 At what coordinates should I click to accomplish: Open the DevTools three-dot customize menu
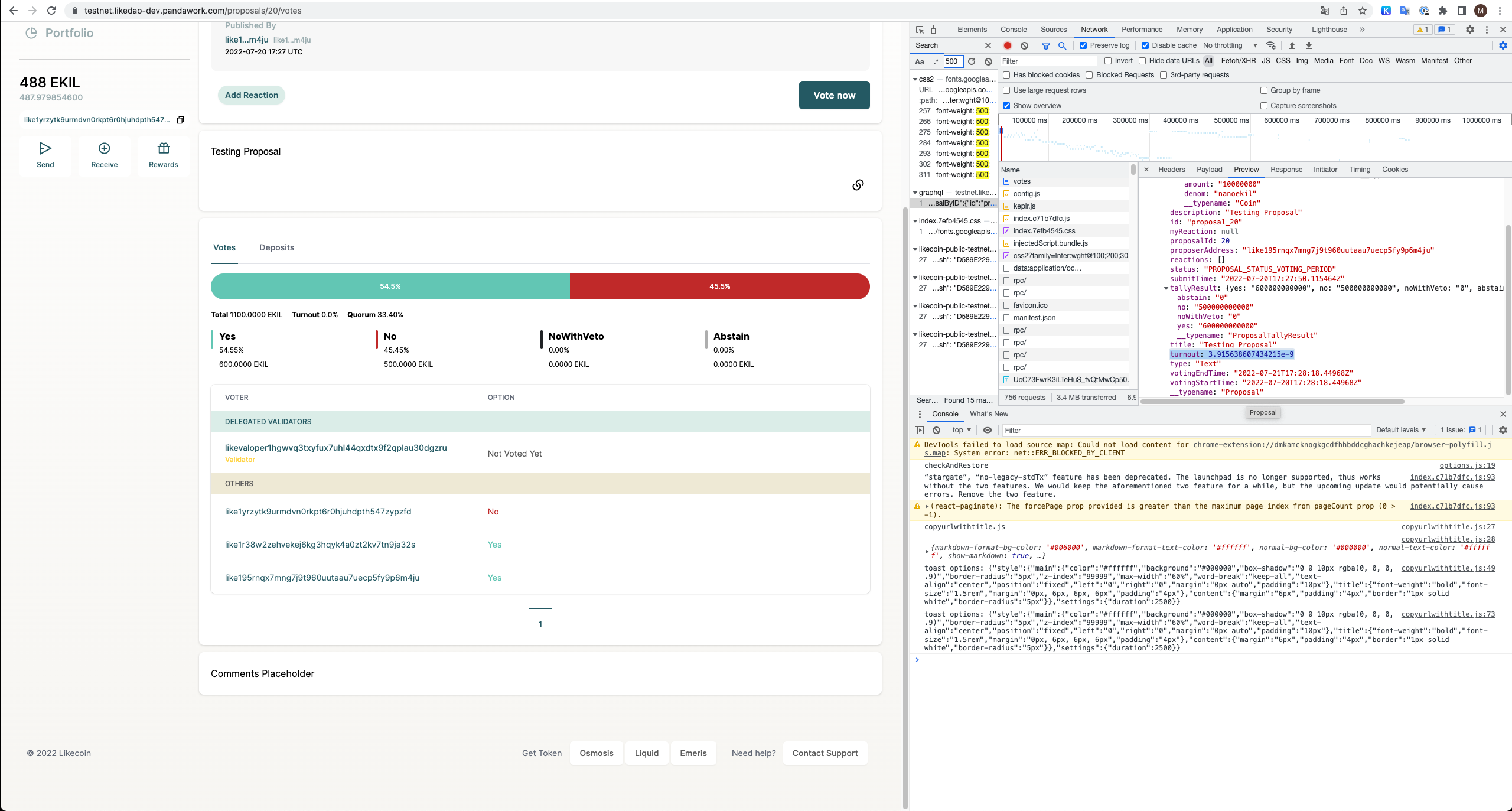[1487, 30]
